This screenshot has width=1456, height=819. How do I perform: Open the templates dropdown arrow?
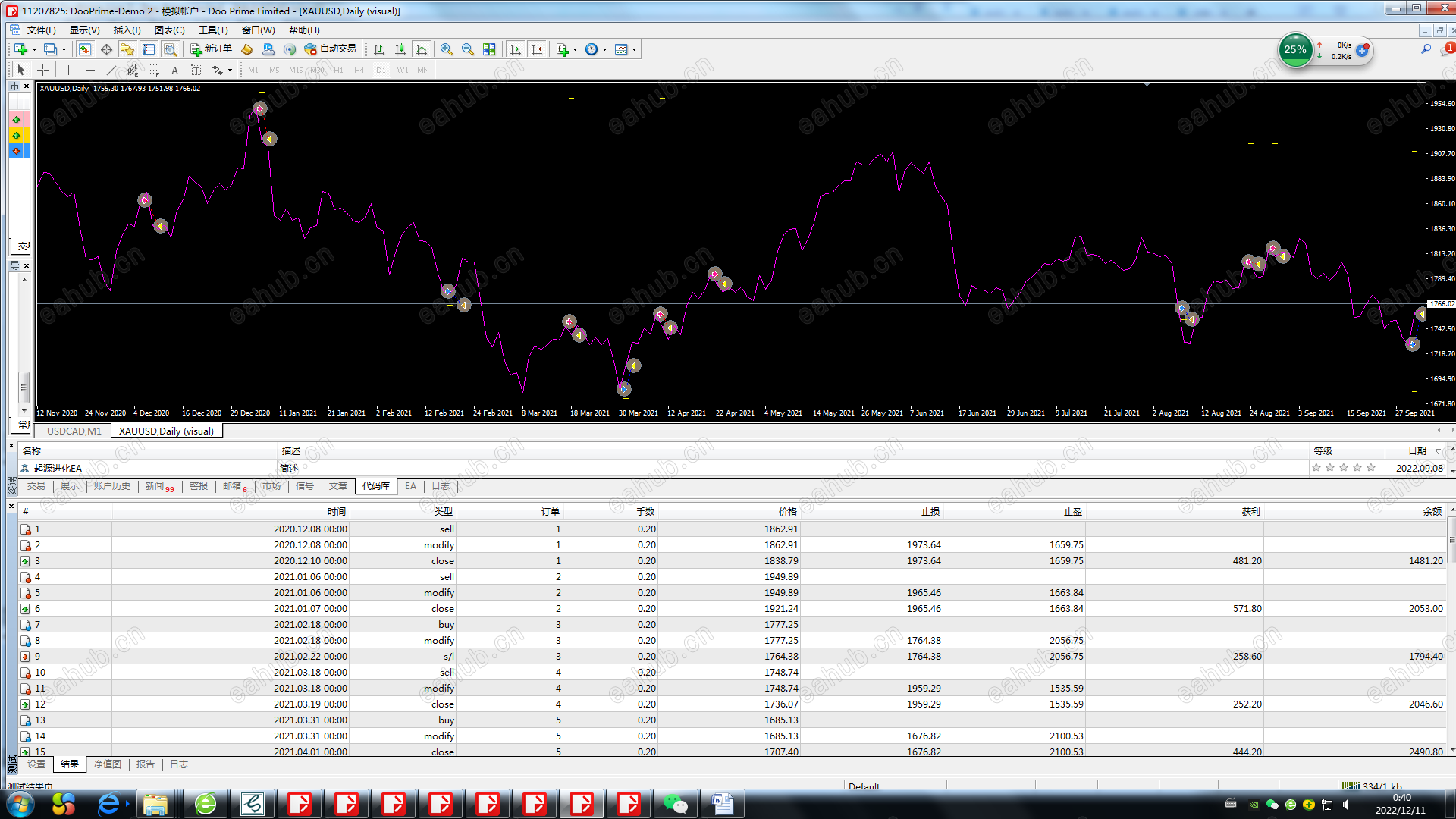tap(634, 49)
